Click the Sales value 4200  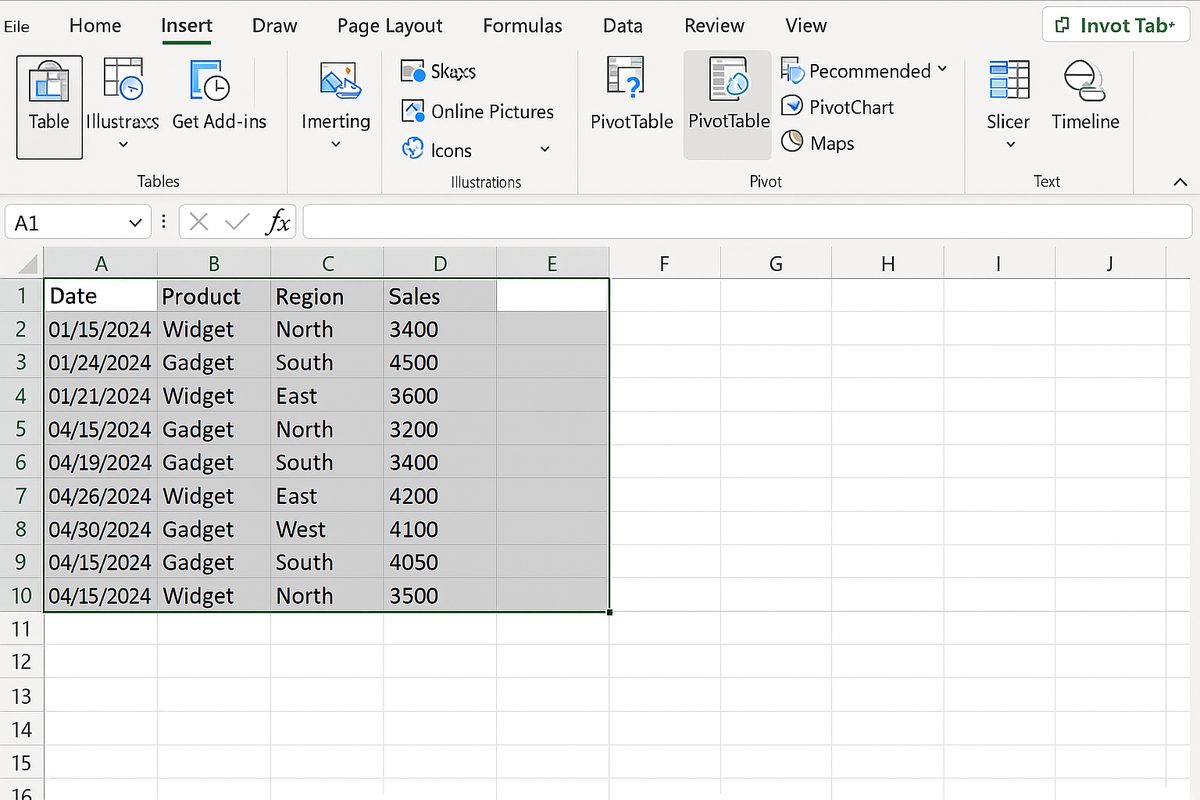[x=440, y=496]
